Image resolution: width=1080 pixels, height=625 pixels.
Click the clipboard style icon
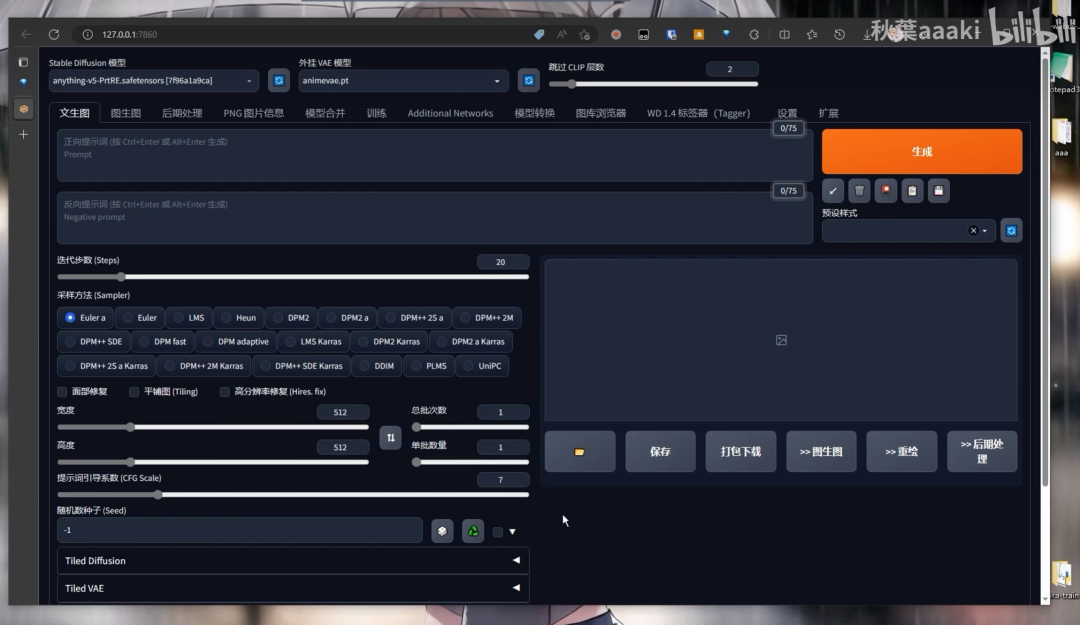pos(912,191)
